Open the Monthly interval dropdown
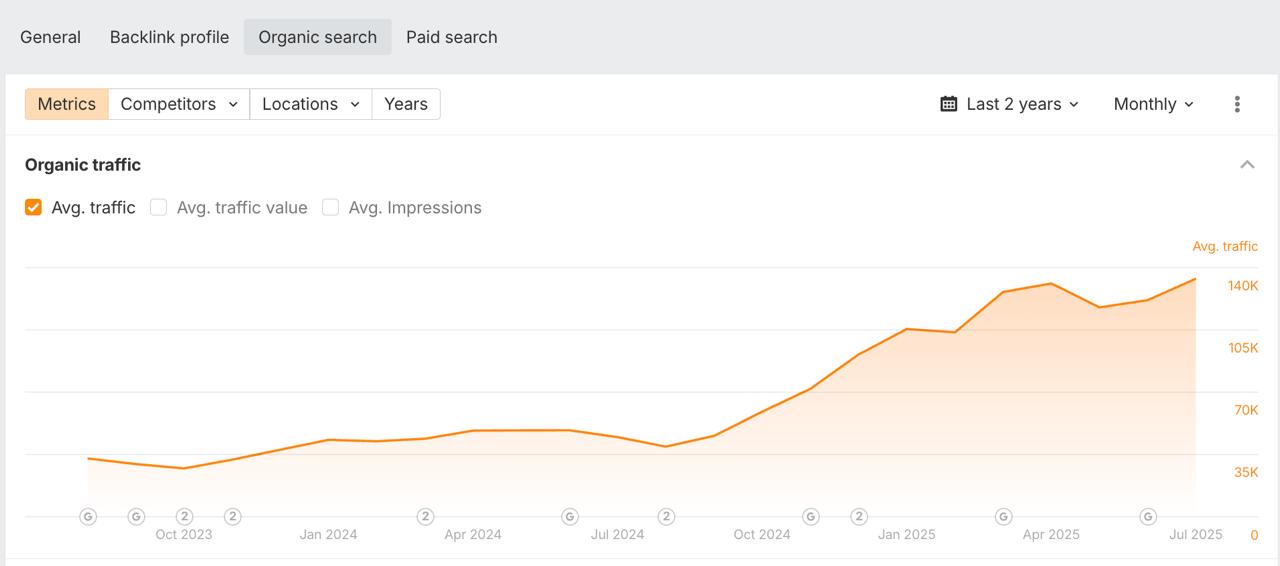Viewport: 1280px width, 566px height. tap(1154, 104)
